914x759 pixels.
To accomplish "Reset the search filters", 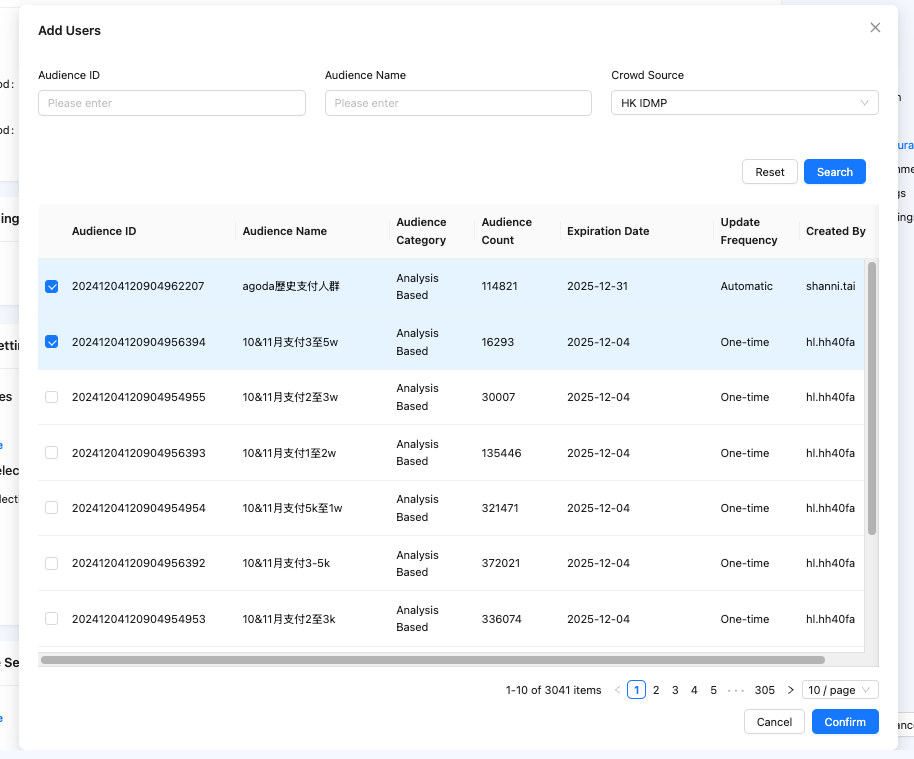I will 769,172.
